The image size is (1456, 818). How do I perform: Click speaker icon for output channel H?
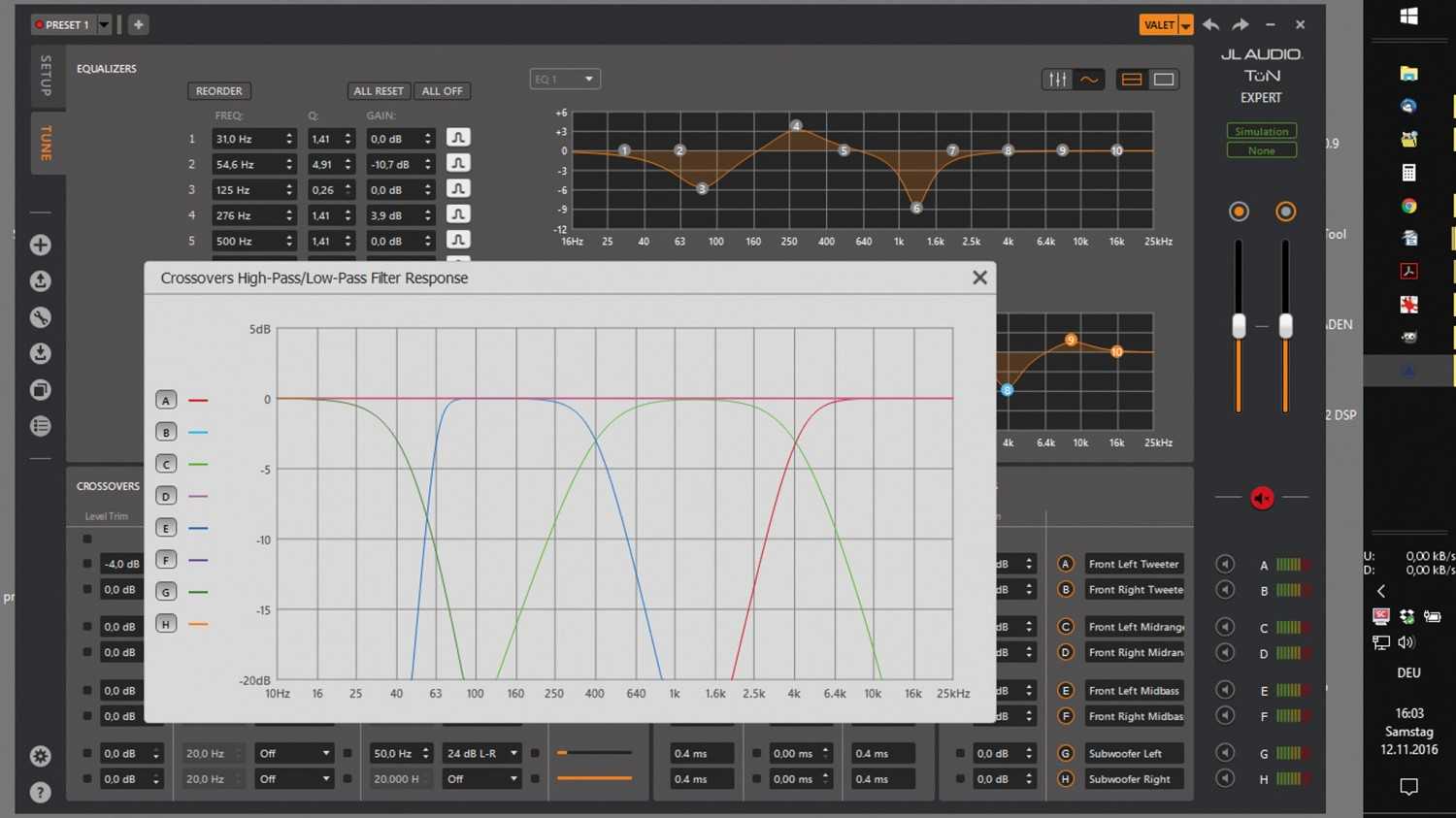point(1225,778)
